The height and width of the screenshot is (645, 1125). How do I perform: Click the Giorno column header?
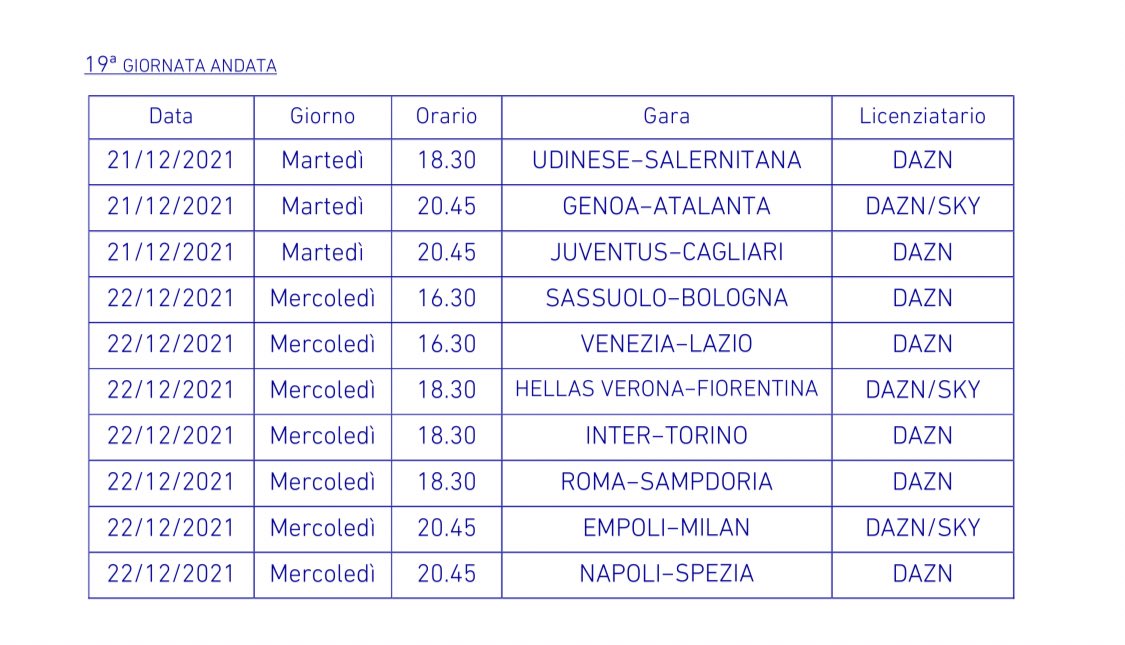322,116
